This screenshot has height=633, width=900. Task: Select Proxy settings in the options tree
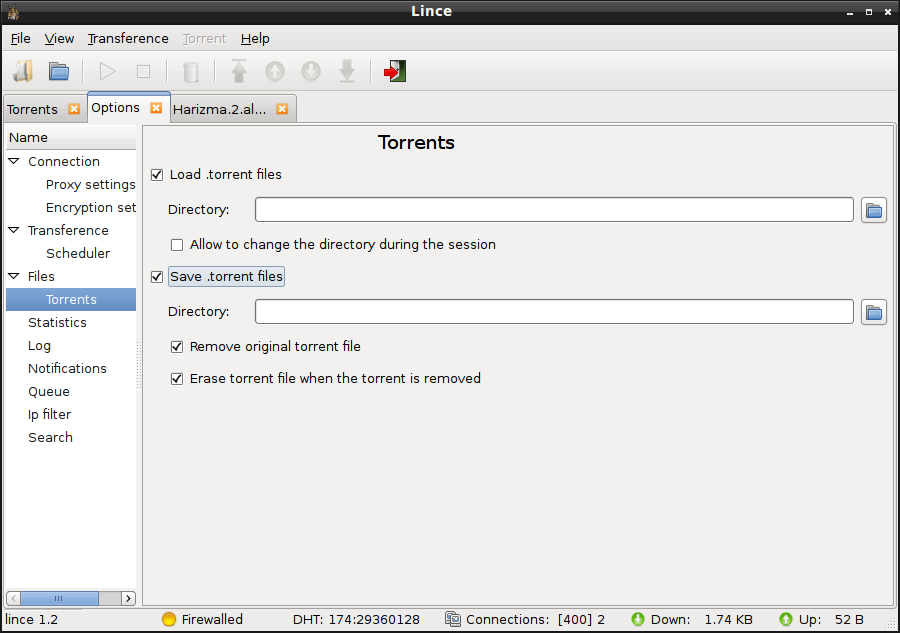pos(91,184)
